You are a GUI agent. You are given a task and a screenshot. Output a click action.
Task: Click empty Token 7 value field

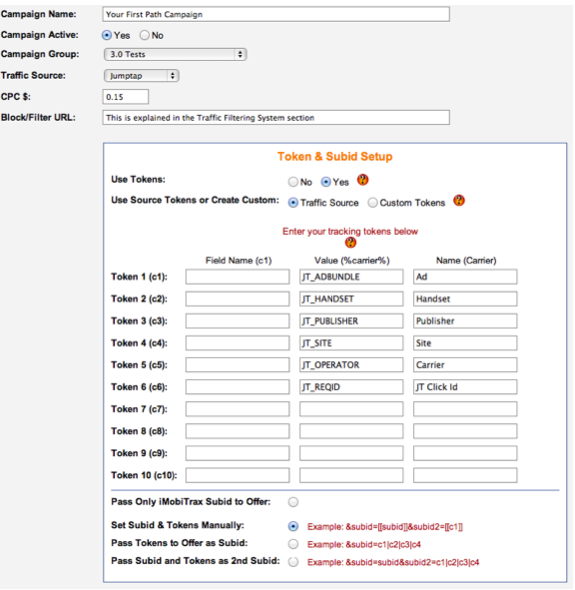pyautogui.click(x=351, y=409)
